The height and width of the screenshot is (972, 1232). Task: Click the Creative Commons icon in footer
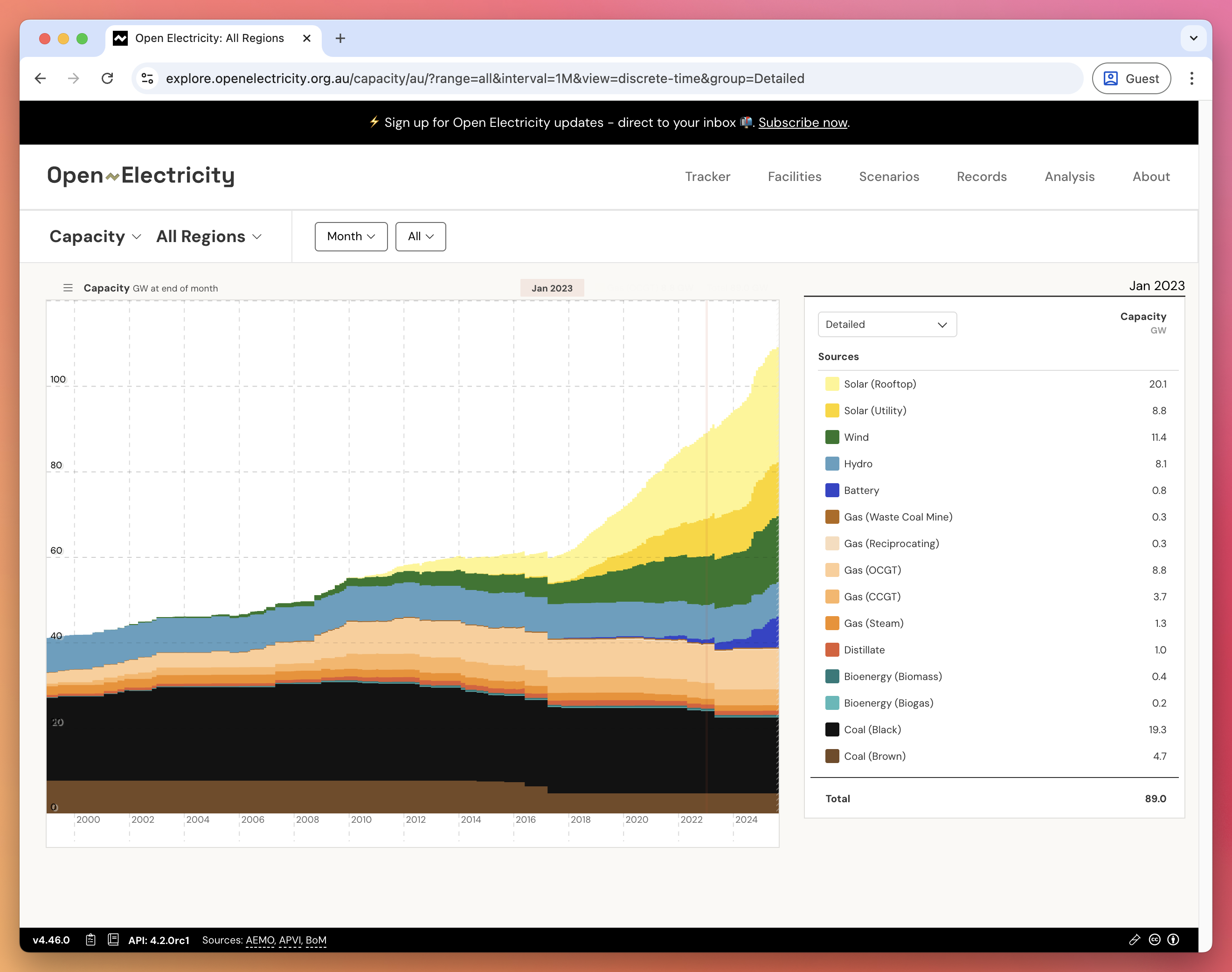1154,939
